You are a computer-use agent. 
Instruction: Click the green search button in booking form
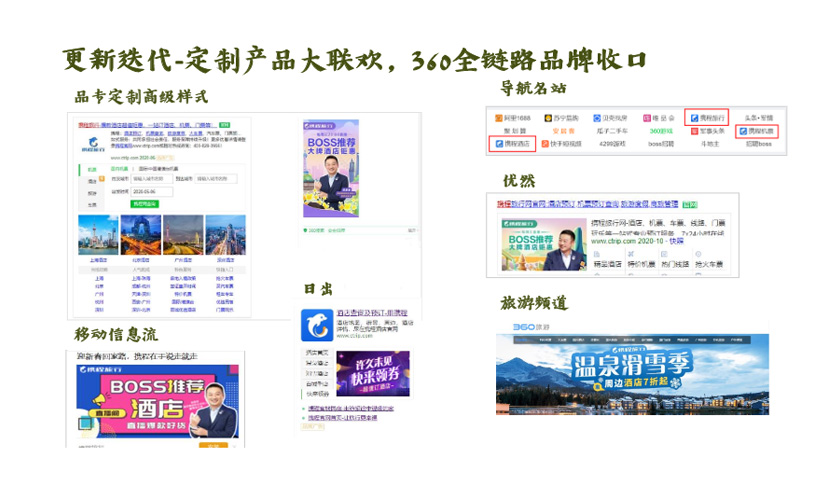(145, 203)
